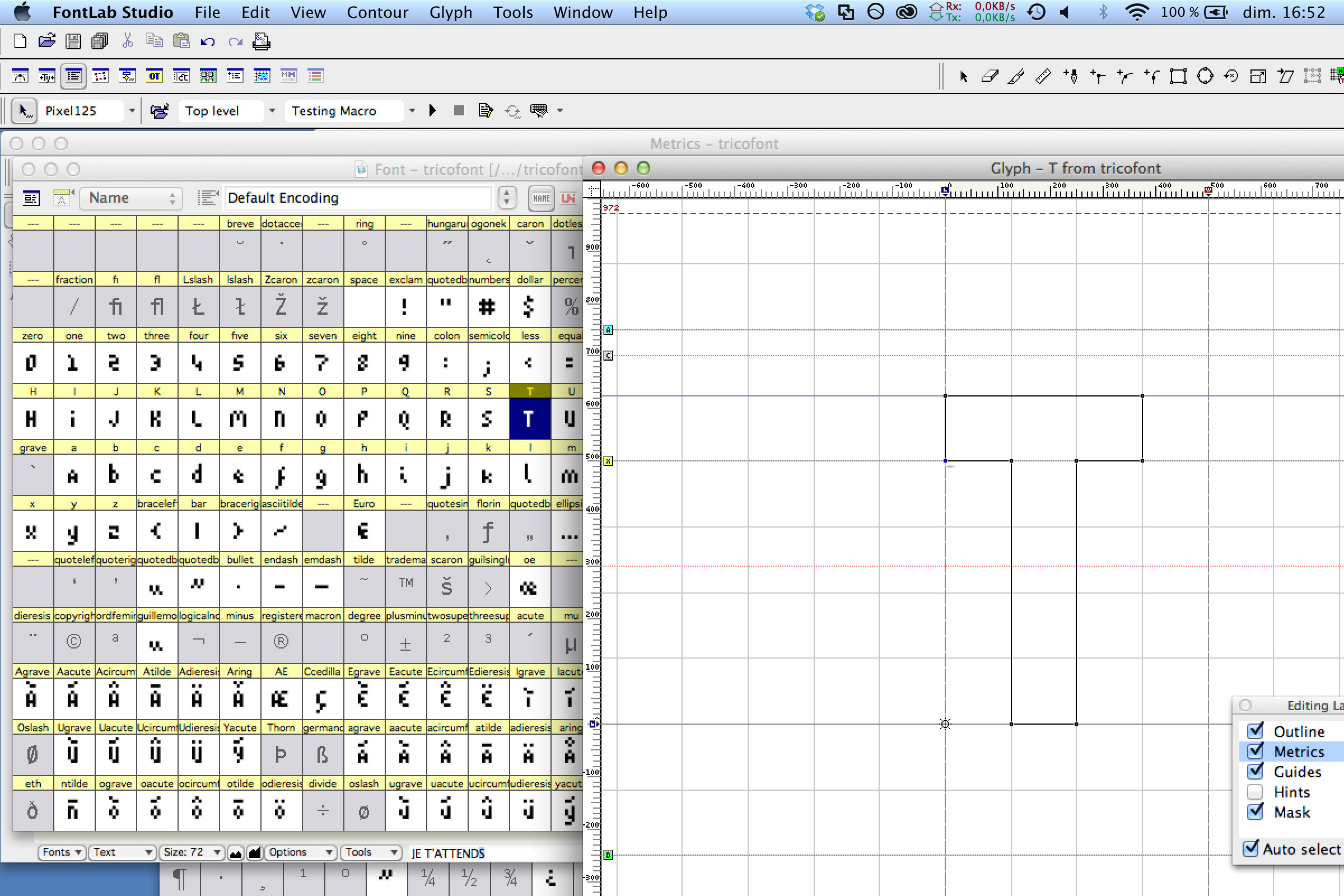Click the UN Unicode mode button in Font window

tap(568, 198)
